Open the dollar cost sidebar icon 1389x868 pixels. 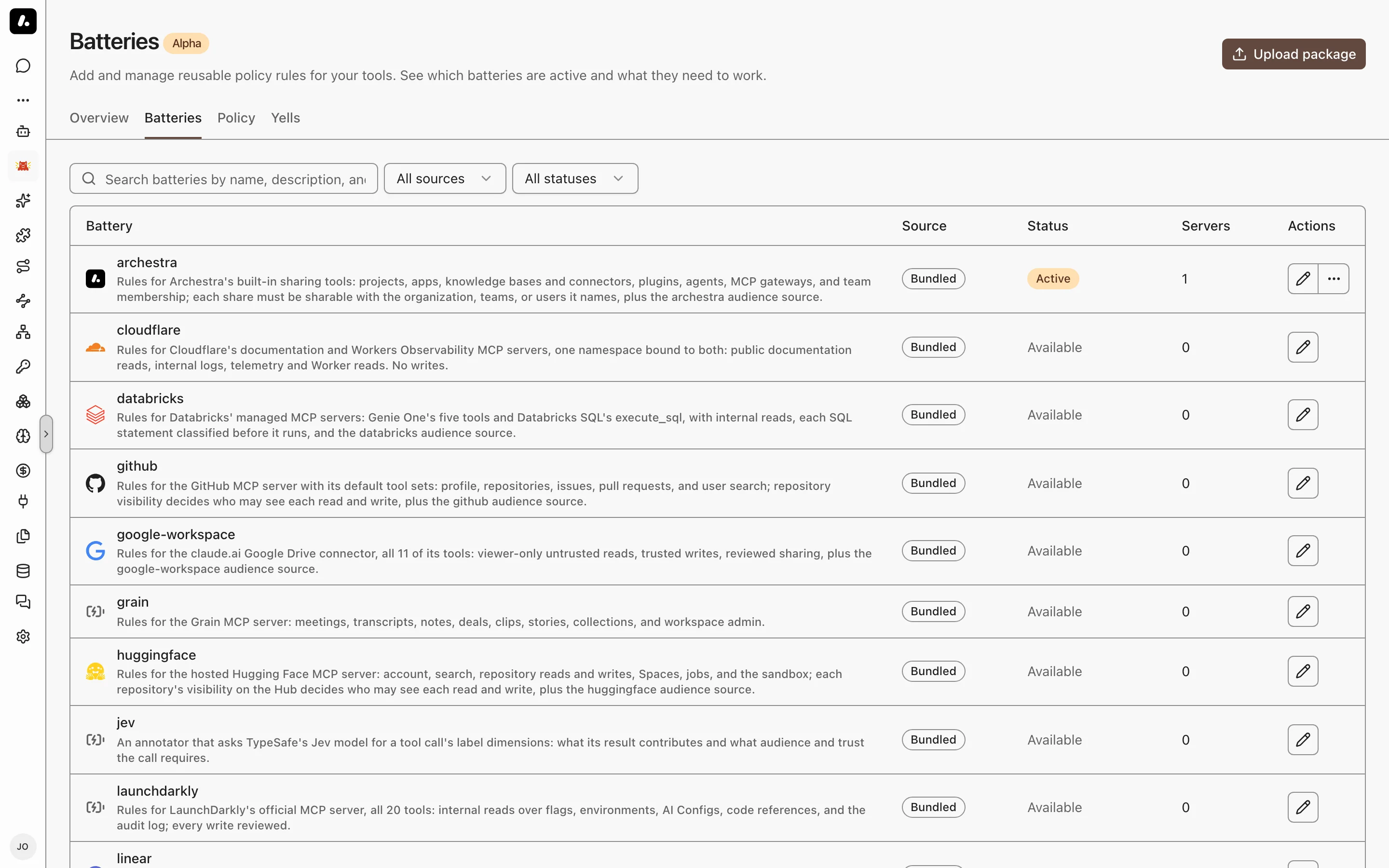pyautogui.click(x=23, y=470)
